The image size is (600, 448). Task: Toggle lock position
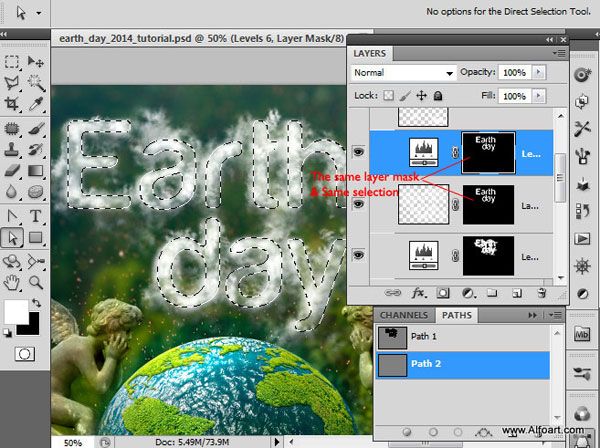pyautogui.click(x=421, y=95)
